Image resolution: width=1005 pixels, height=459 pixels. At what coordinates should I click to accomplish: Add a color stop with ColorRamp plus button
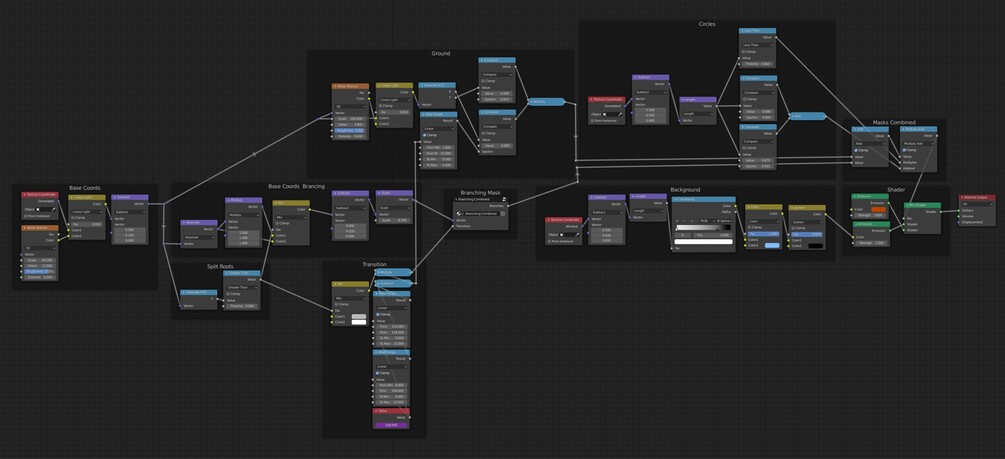tap(677, 221)
